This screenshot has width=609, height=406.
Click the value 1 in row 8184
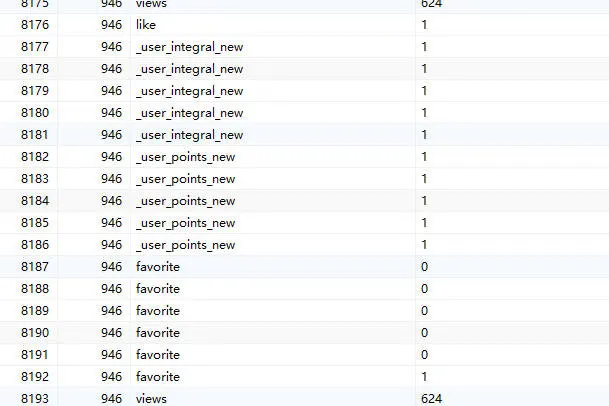click(x=424, y=201)
